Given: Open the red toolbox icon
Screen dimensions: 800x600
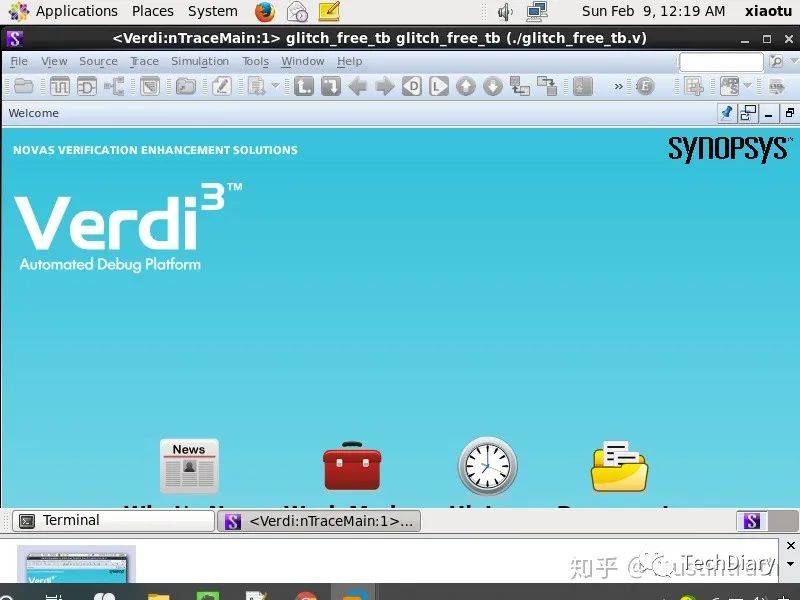Looking at the screenshot, I should [352, 466].
